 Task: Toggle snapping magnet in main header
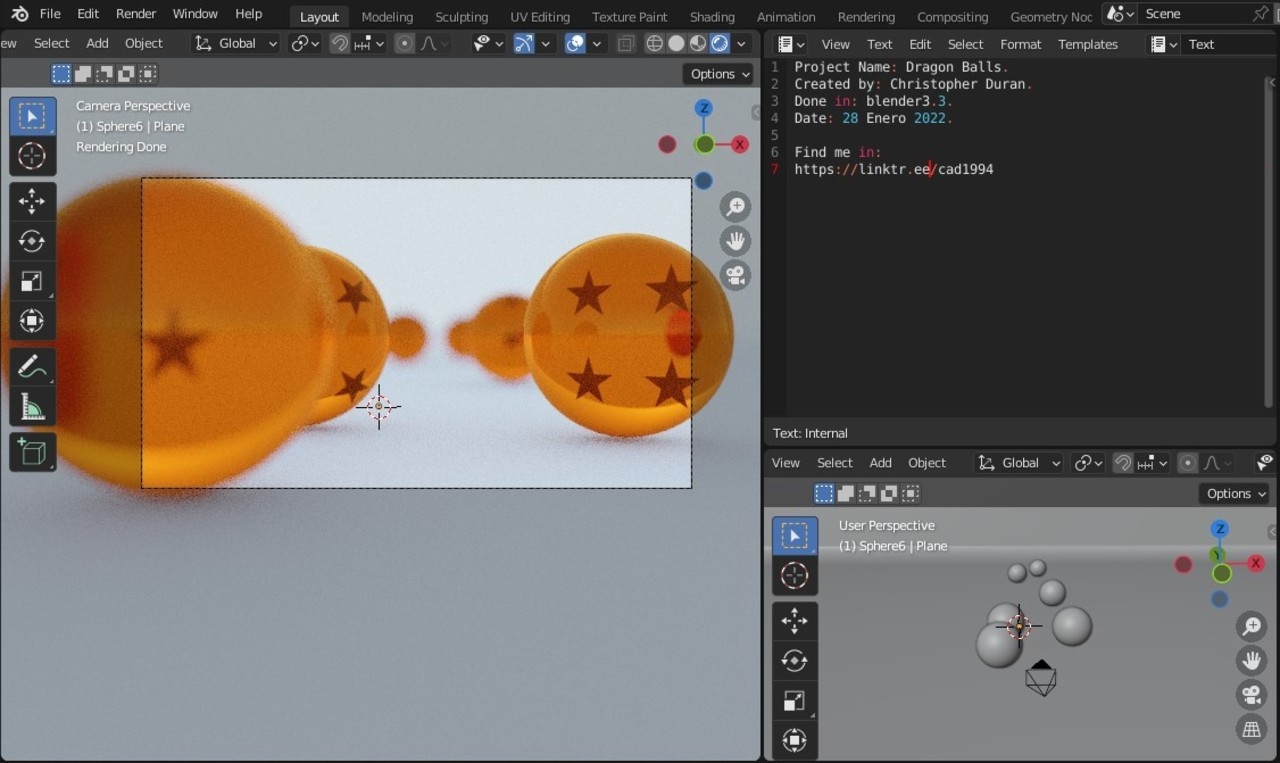(x=340, y=44)
